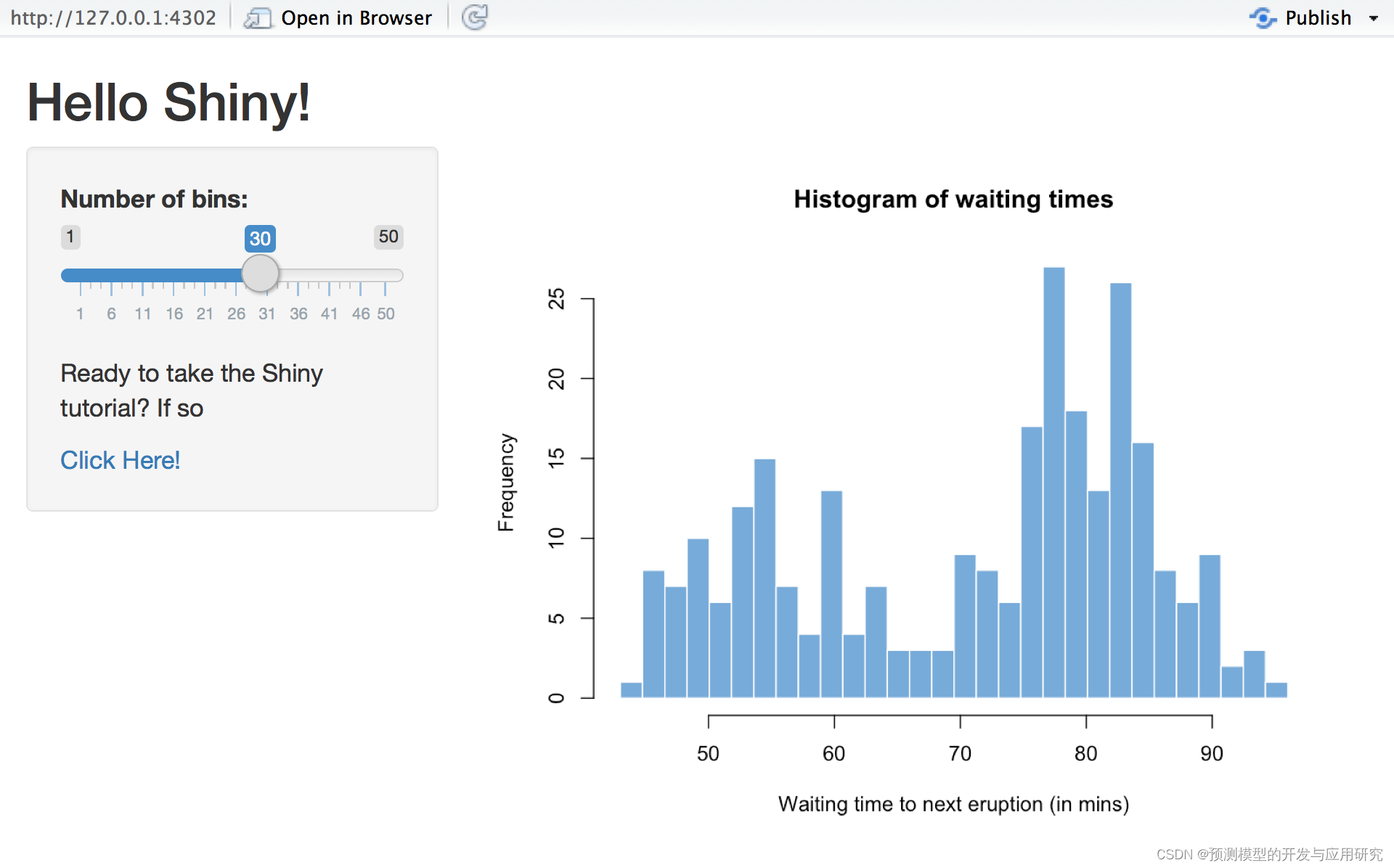This screenshot has width=1394, height=868.
Task: Click the URL http://127.0.0.1:4302 address text
Action: coord(113,17)
